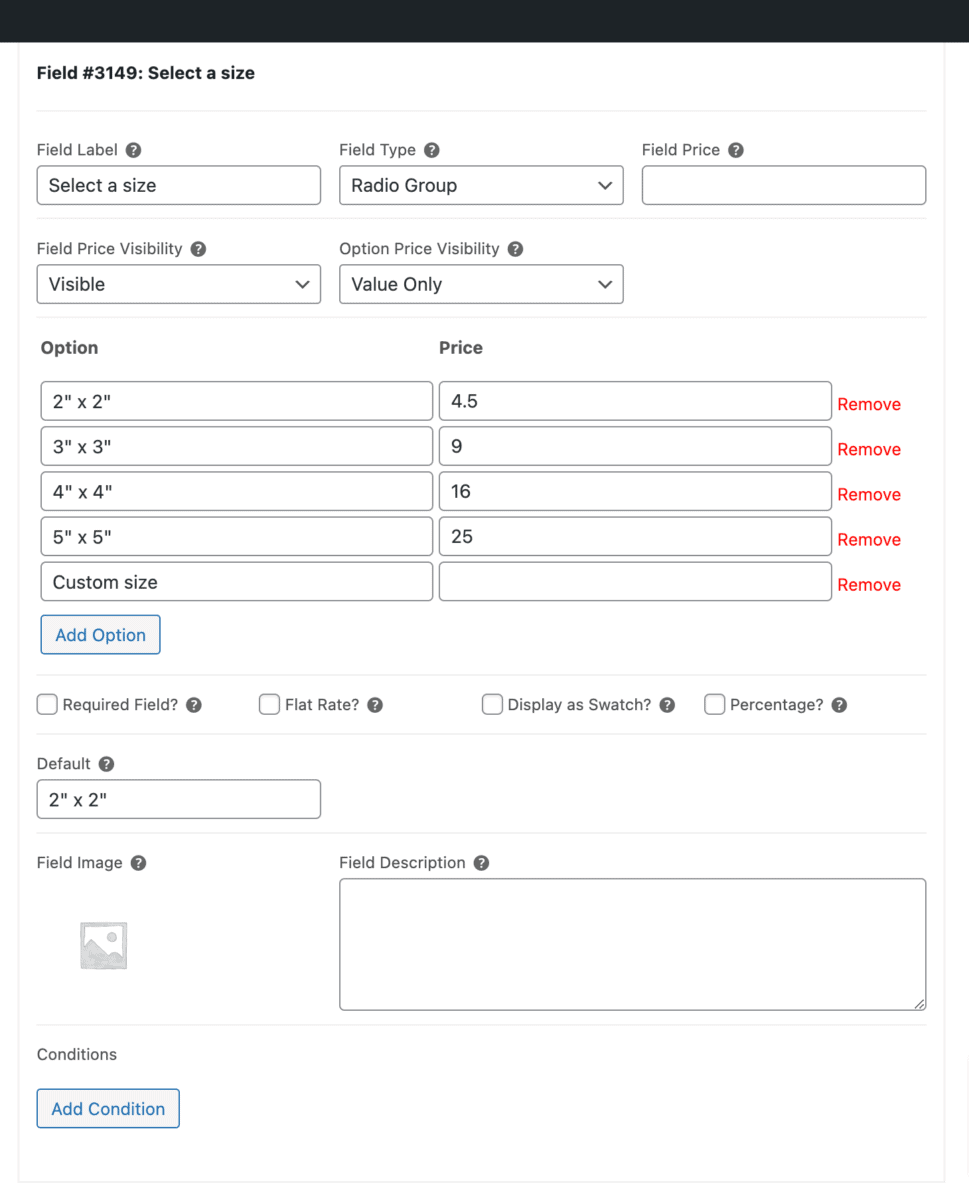This screenshot has height=1200, width=969.
Task: Click the Field Description help icon
Action: (481, 863)
